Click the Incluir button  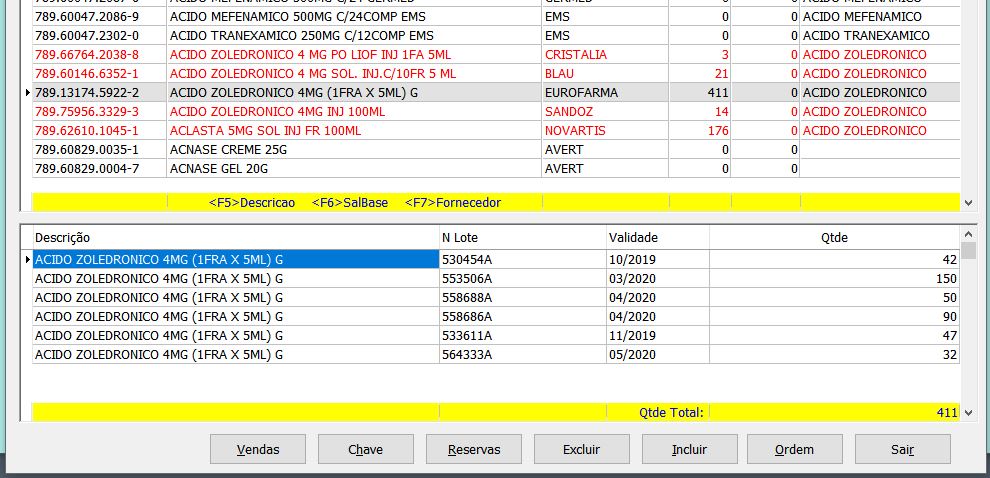pyautogui.click(x=689, y=449)
